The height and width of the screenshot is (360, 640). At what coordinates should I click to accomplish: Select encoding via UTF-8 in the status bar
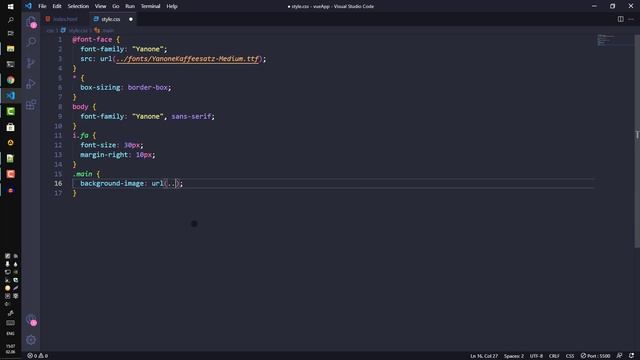click(x=536, y=356)
